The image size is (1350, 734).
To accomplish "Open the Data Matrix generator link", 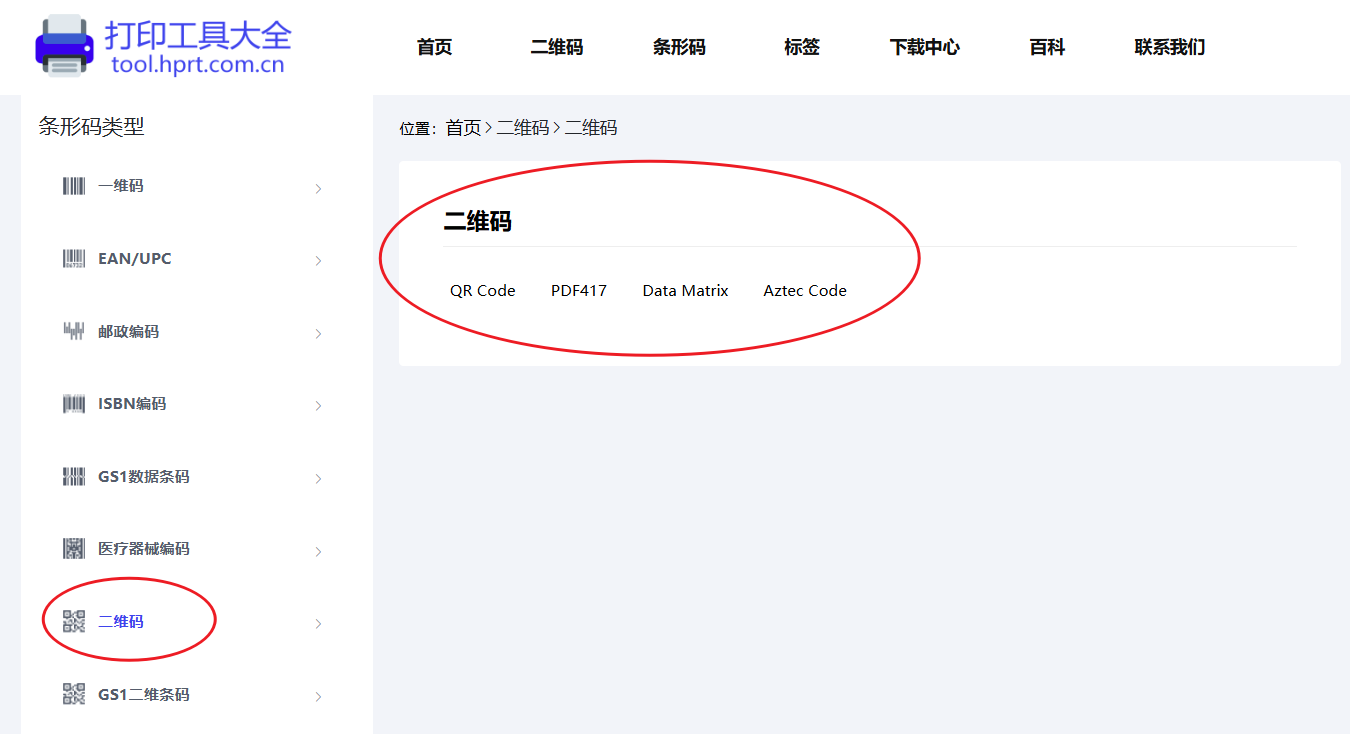I will tap(686, 291).
